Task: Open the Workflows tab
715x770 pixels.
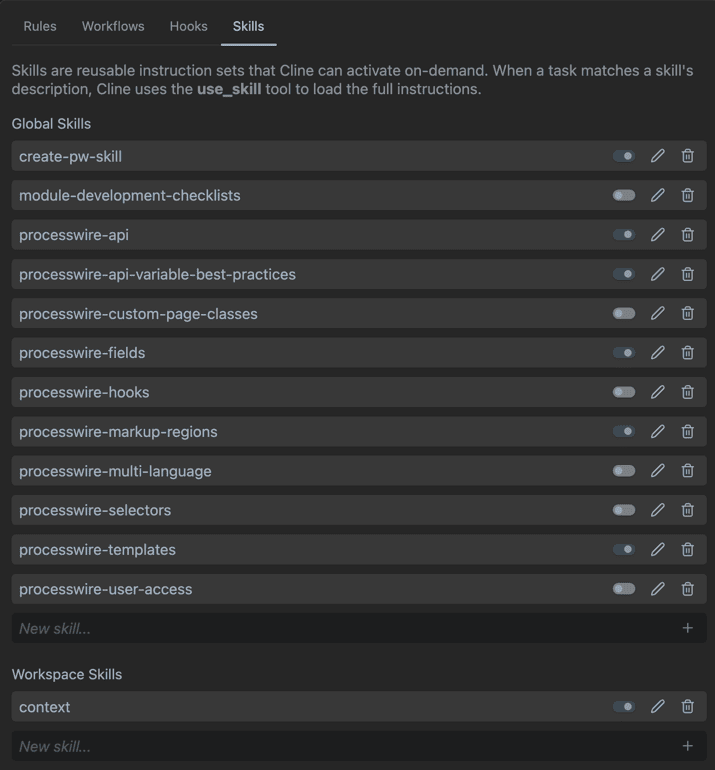Action: coord(113,26)
